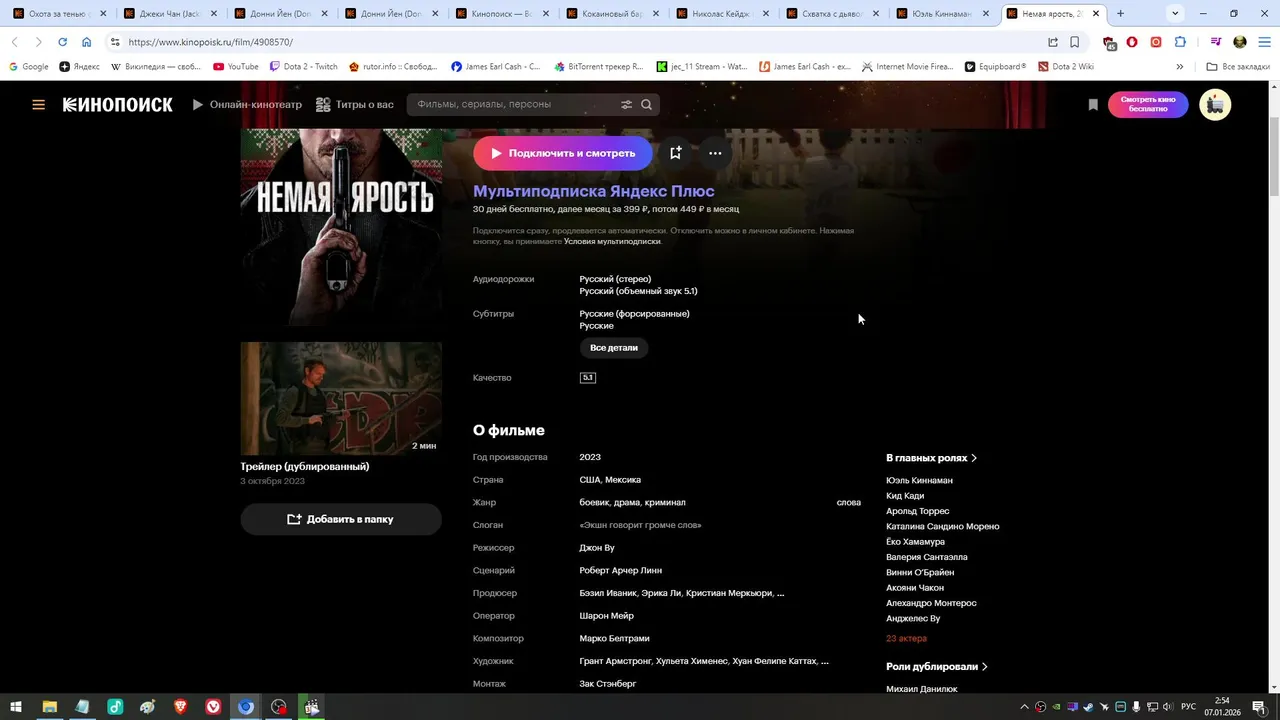1280x720 pixels.
Task: Click the browser address bar URL
Action: [x=211, y=42]
